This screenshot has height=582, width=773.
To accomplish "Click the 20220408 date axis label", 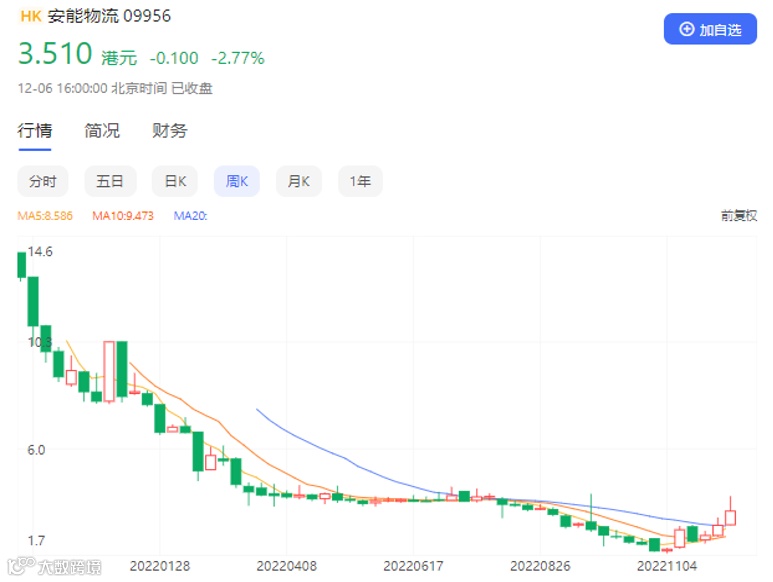I will click(x=286, y=566).
